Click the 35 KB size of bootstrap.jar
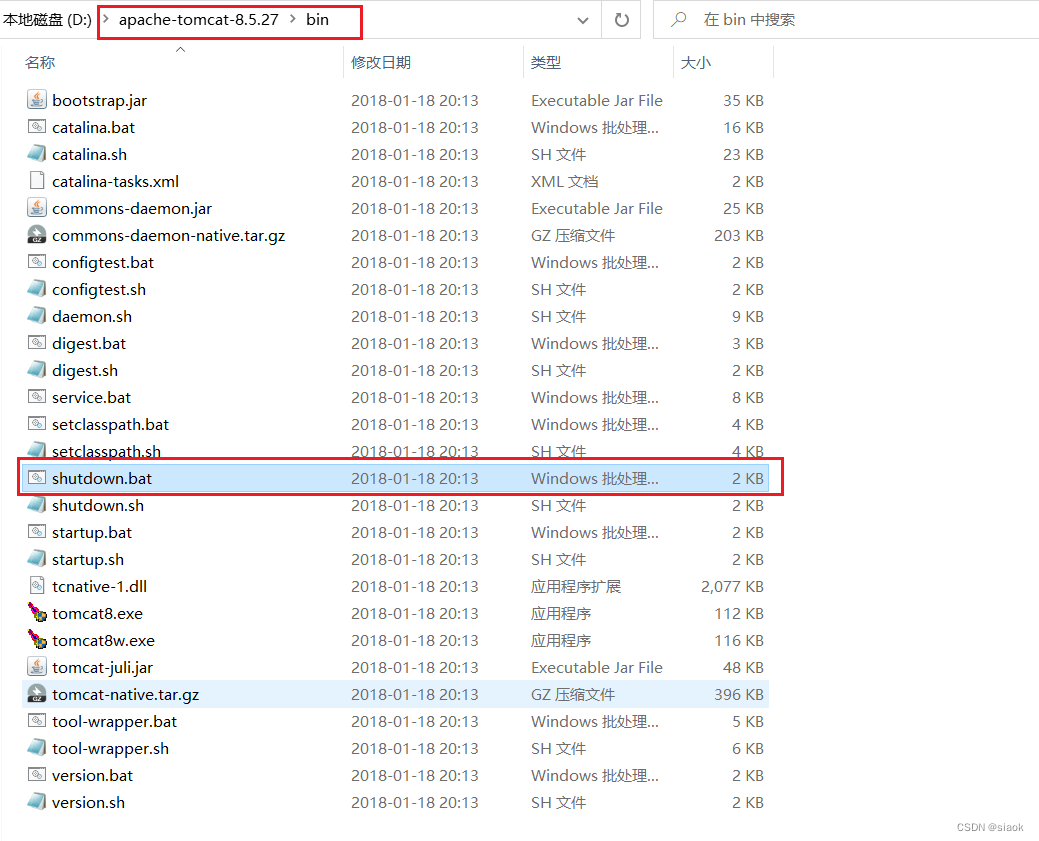The height and width of the screenshot is (841, 1039). 743,101
